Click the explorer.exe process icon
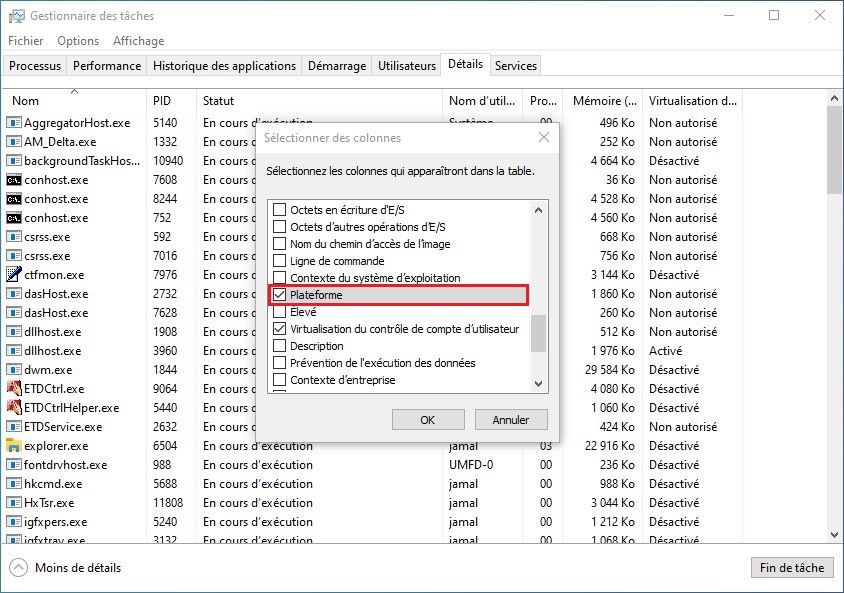This screenshot has width=844, height=593. point(12,446)
